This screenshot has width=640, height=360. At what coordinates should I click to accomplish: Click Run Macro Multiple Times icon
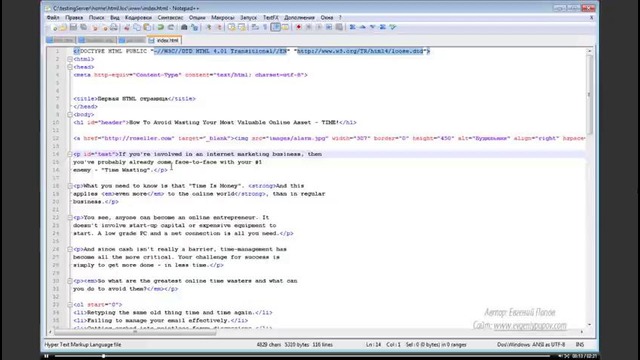(329, 27)
